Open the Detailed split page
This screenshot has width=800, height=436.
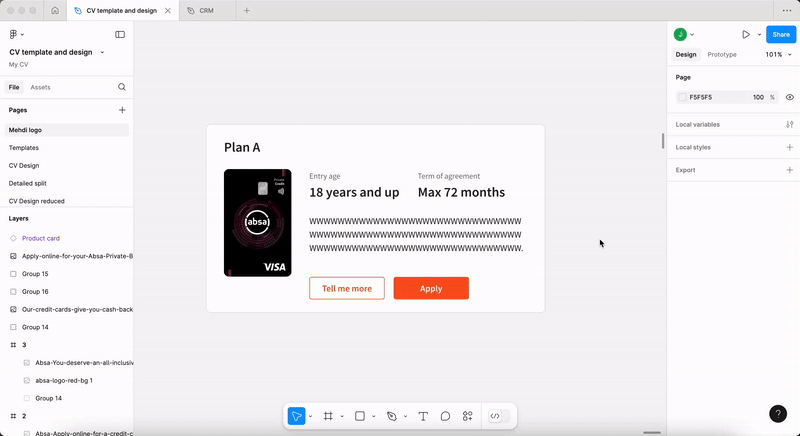click(28, 184)
